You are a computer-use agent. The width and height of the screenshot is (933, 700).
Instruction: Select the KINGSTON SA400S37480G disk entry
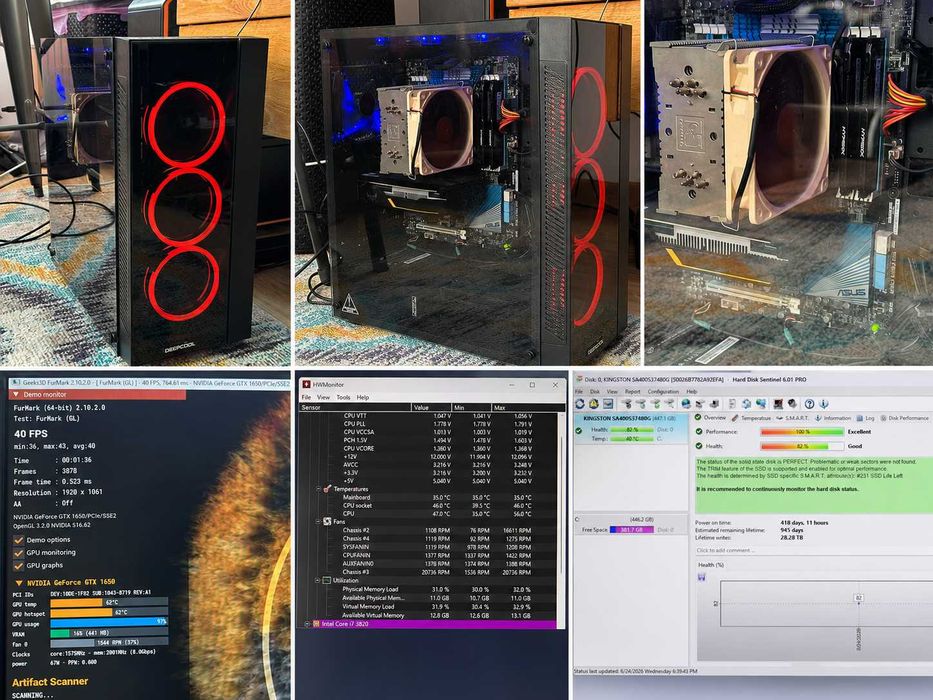[x=631, y=428]
